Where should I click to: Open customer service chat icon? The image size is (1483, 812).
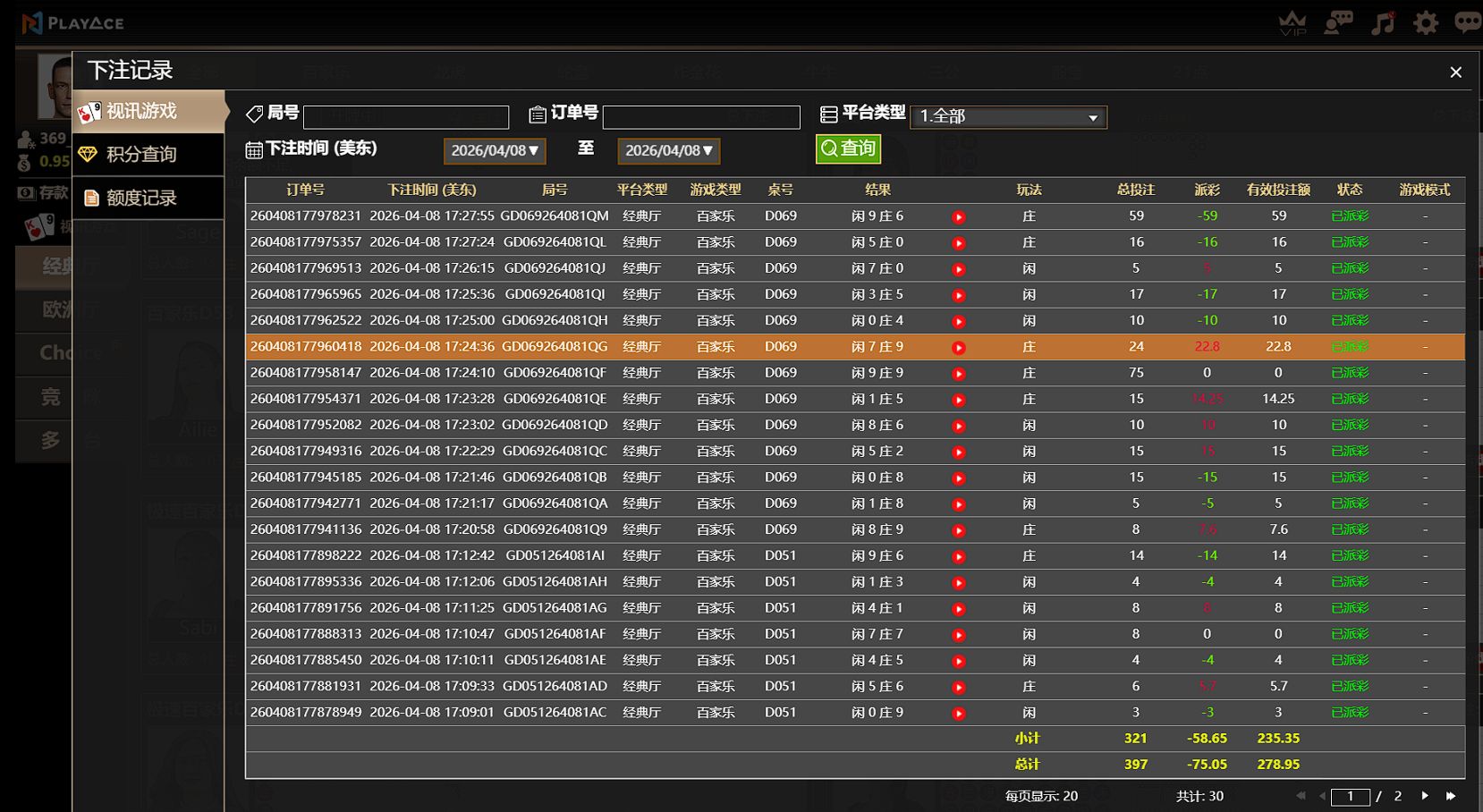click(1338, 22)
